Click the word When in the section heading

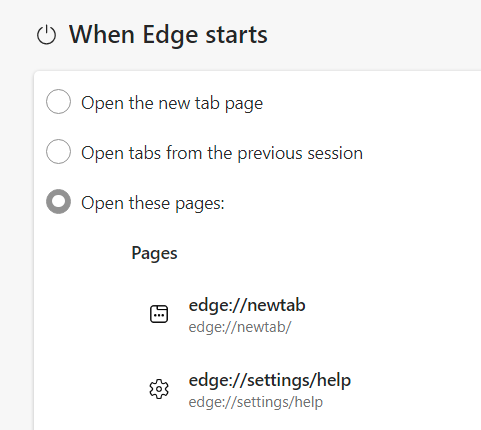[x=101, y=34]
